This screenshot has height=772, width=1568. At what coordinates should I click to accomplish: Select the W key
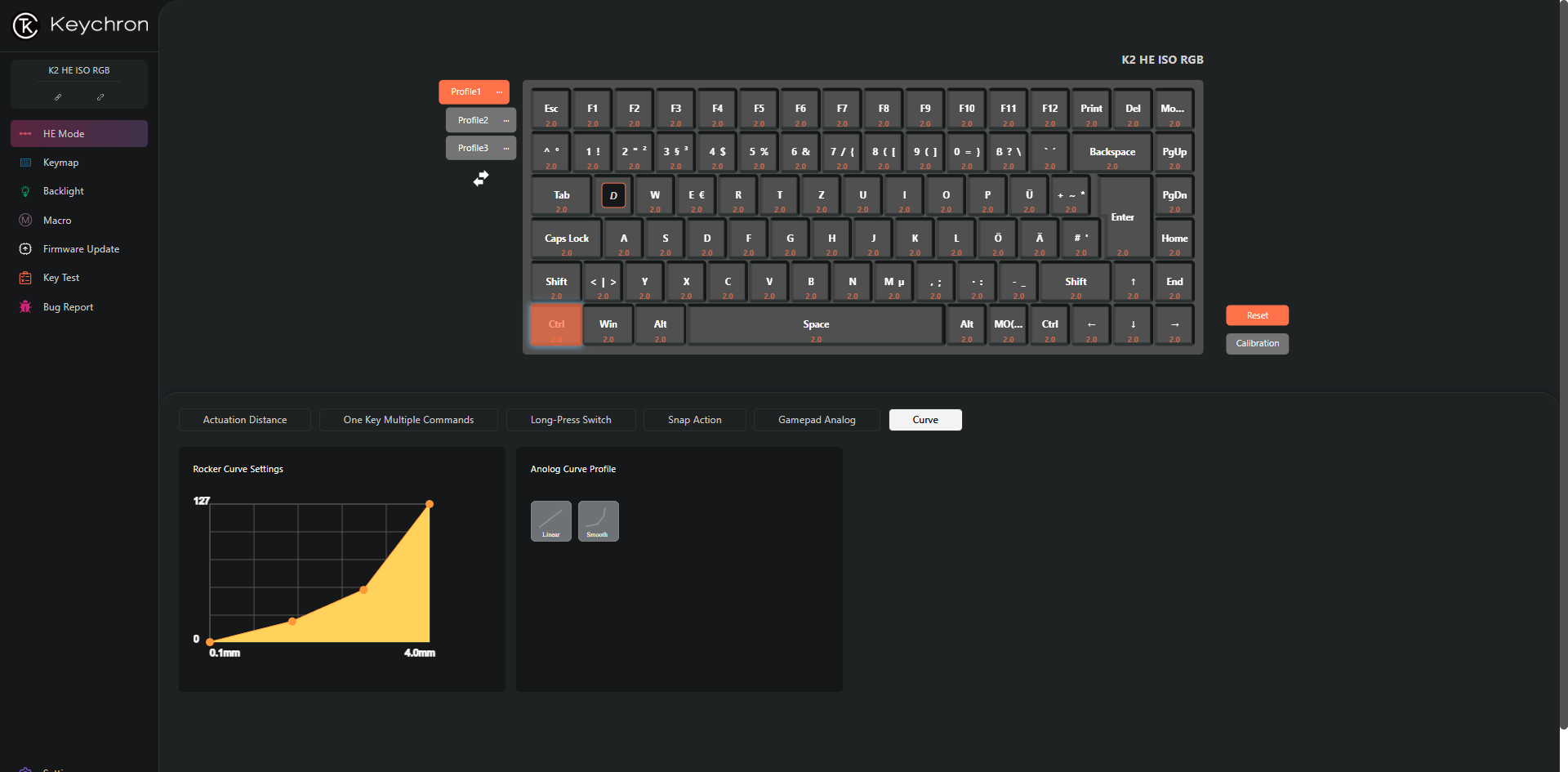(x=655, y=196)
